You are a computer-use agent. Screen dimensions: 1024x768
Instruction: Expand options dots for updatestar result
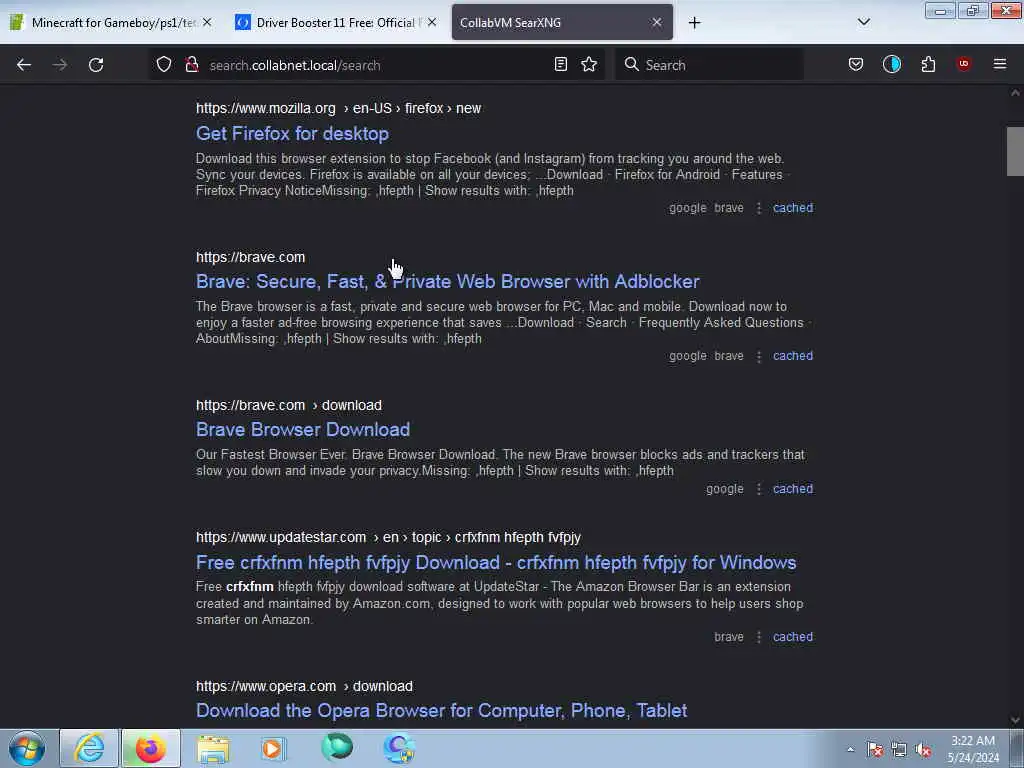click(759, 637)
